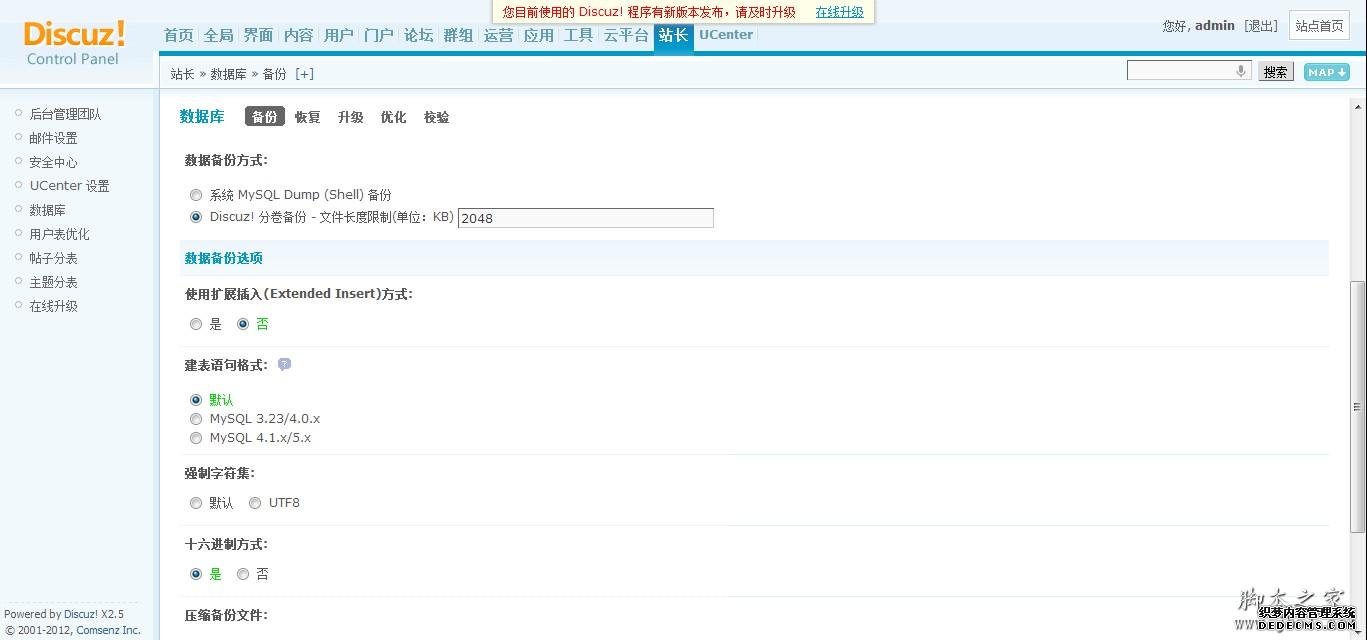This screenshot has height=640, width=1367.
Task: Open the 内容 top menu
Action: click(x=298, y=35)
